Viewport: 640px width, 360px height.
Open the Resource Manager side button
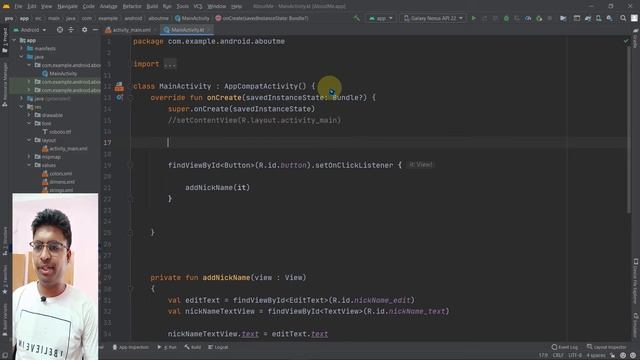click(5, 85)
